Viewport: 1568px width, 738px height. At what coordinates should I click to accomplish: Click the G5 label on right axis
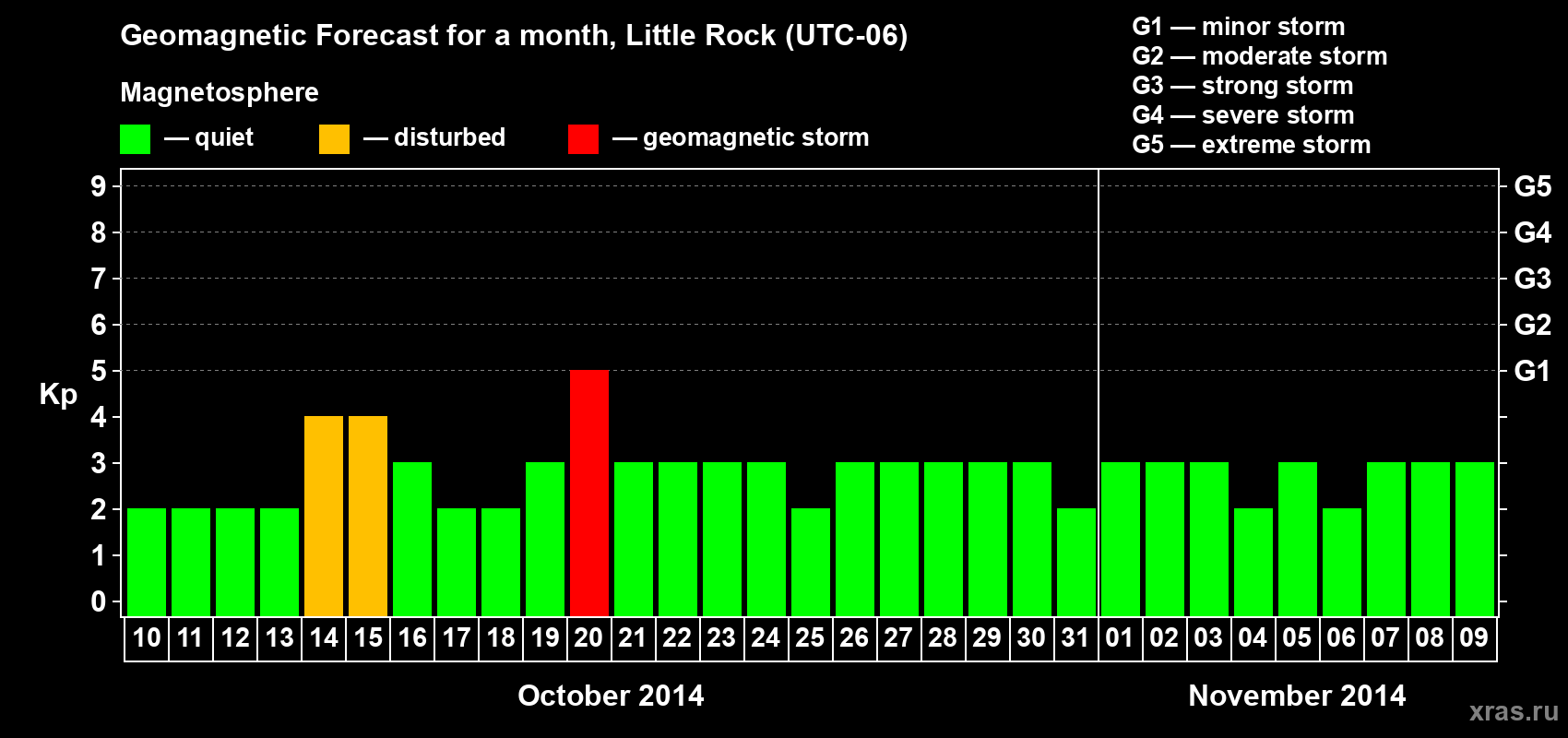[1533, 186]
